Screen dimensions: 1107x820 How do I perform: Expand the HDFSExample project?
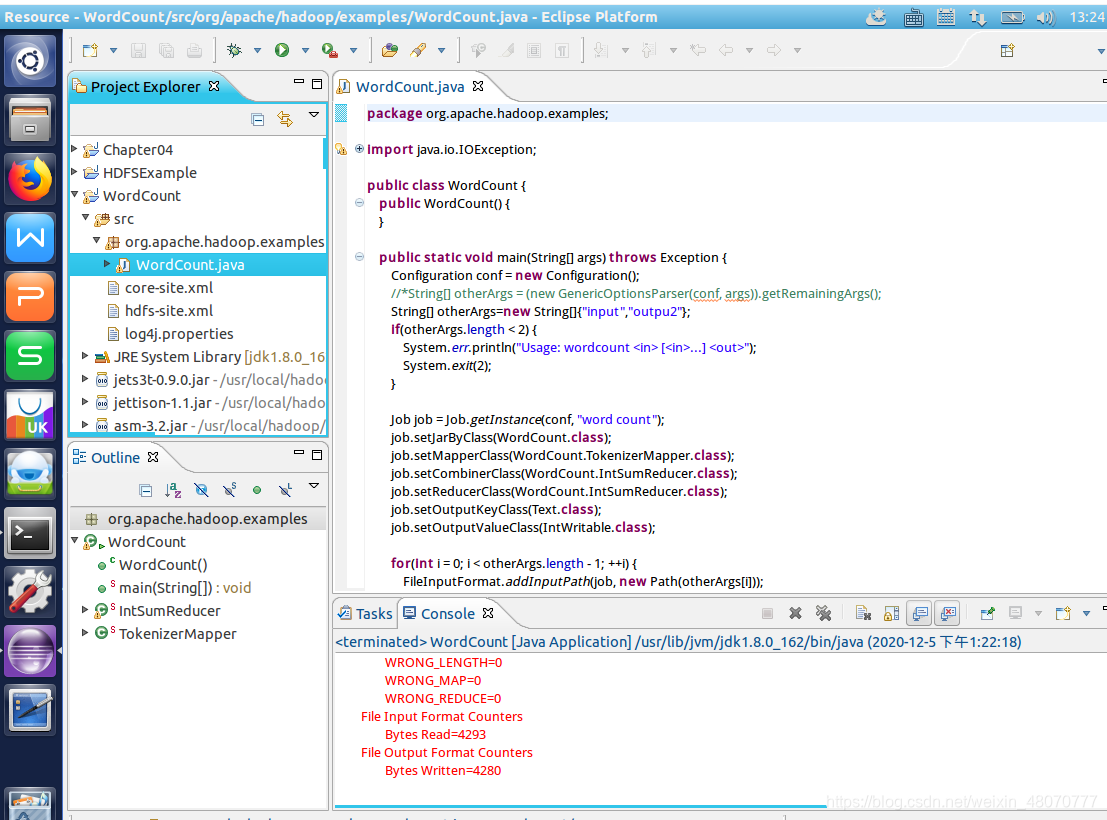(x=75, y=172)
